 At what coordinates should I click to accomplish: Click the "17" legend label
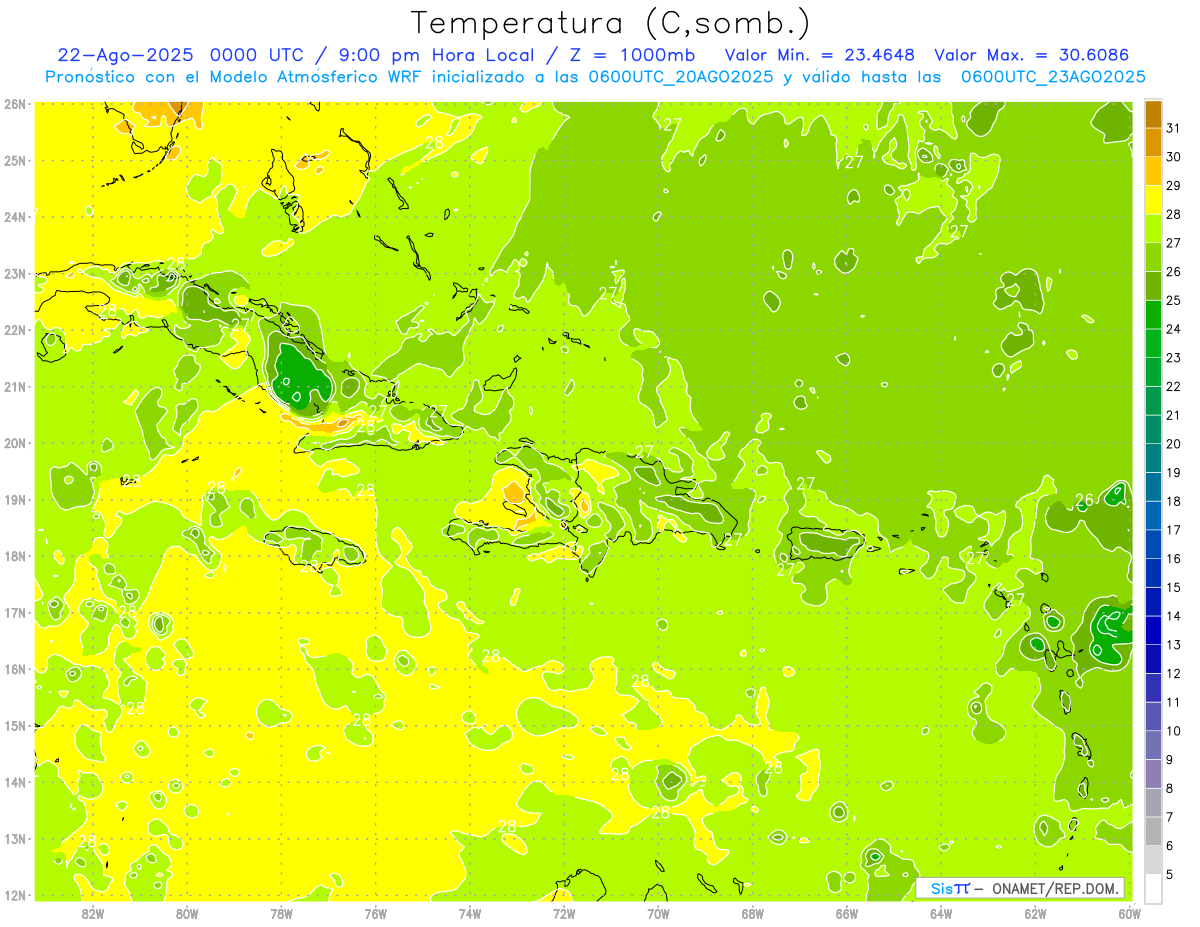(x=1174, y=530)
